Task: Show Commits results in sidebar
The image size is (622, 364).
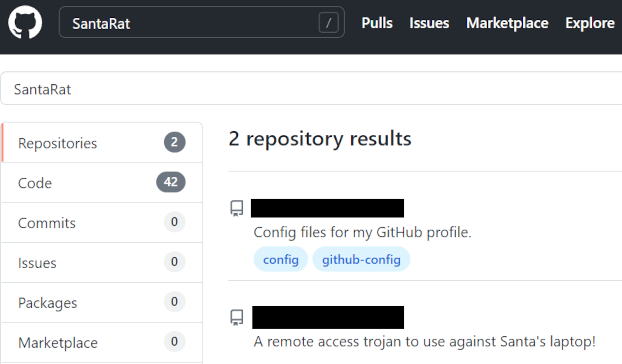Action: click(x=102, y=223)
